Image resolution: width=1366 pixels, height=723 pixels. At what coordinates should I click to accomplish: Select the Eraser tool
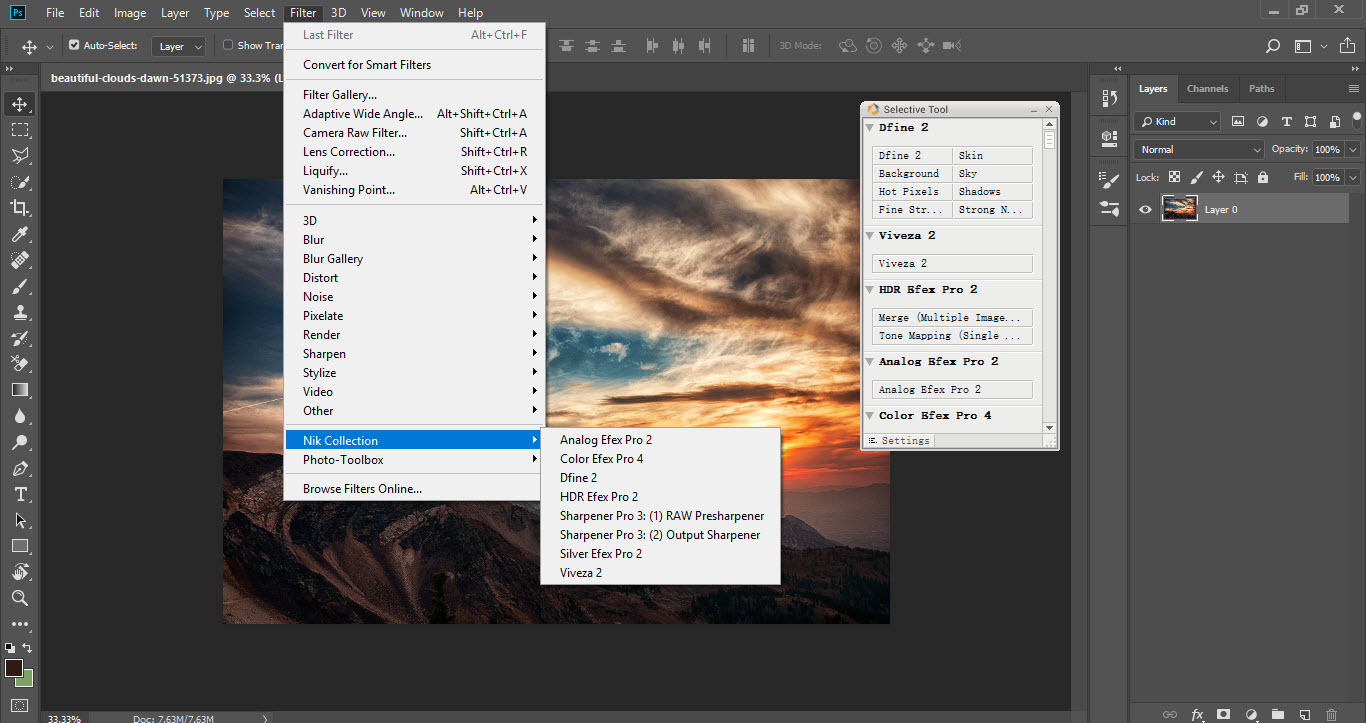(x=20, y=364)
